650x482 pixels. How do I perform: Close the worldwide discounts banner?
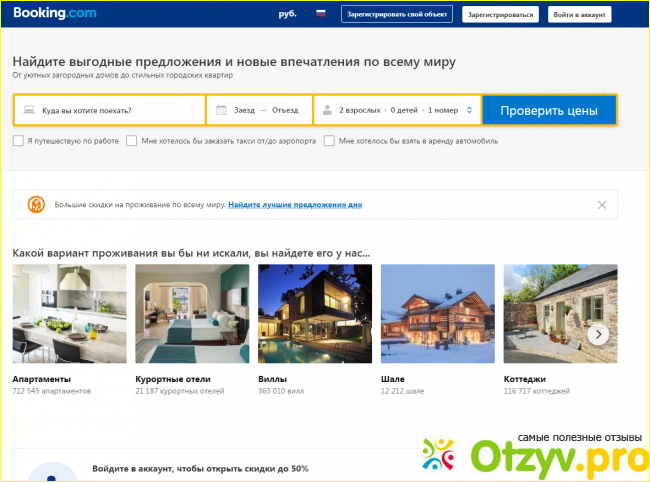pos(601,204)
